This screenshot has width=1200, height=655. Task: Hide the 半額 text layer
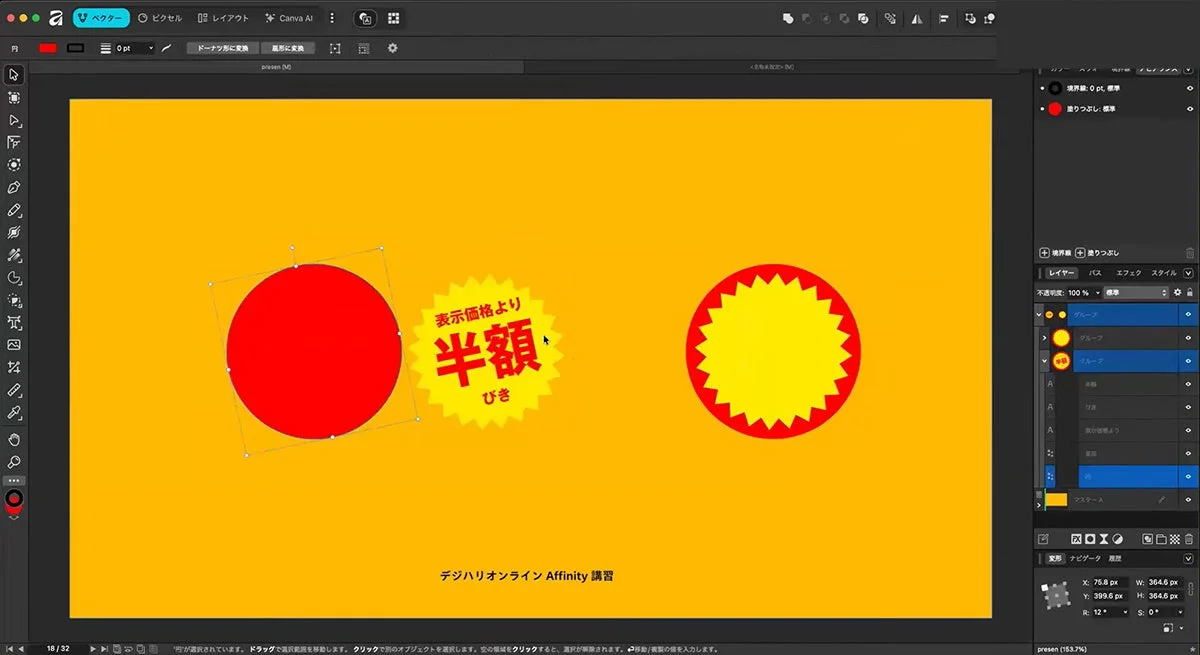point(1188,384)
